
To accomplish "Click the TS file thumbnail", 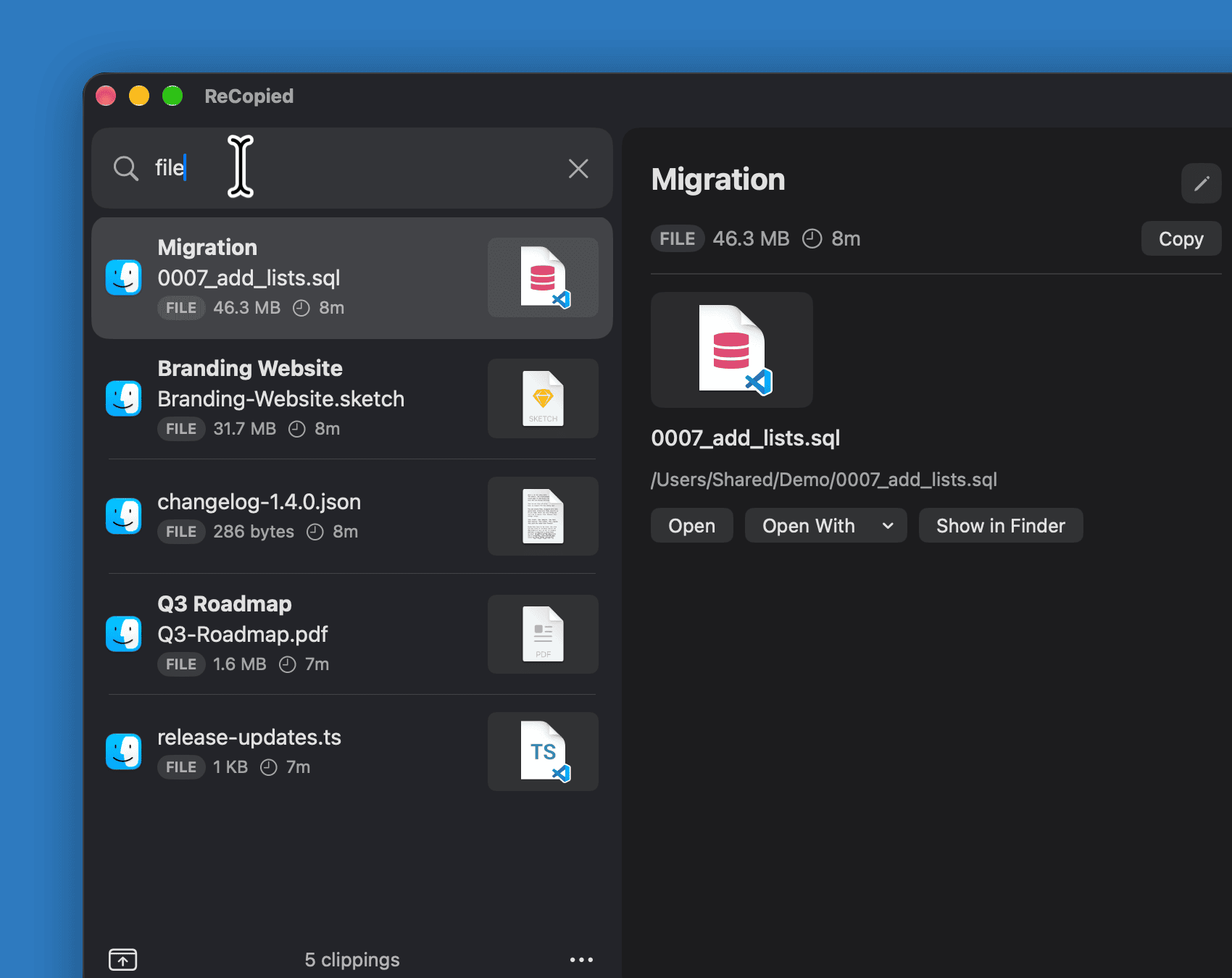I will point(543,752).
